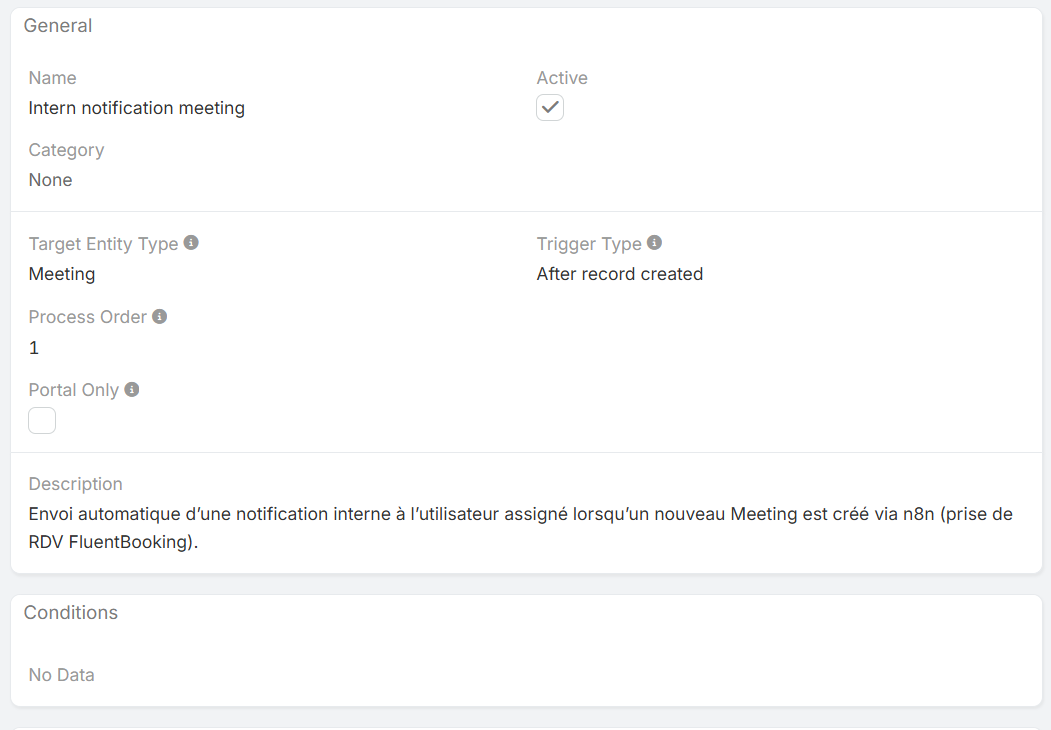Click 'No Data' in Conditions panel
The height and width of the screenshot is (730, 1051).
(x=62, y=675)
